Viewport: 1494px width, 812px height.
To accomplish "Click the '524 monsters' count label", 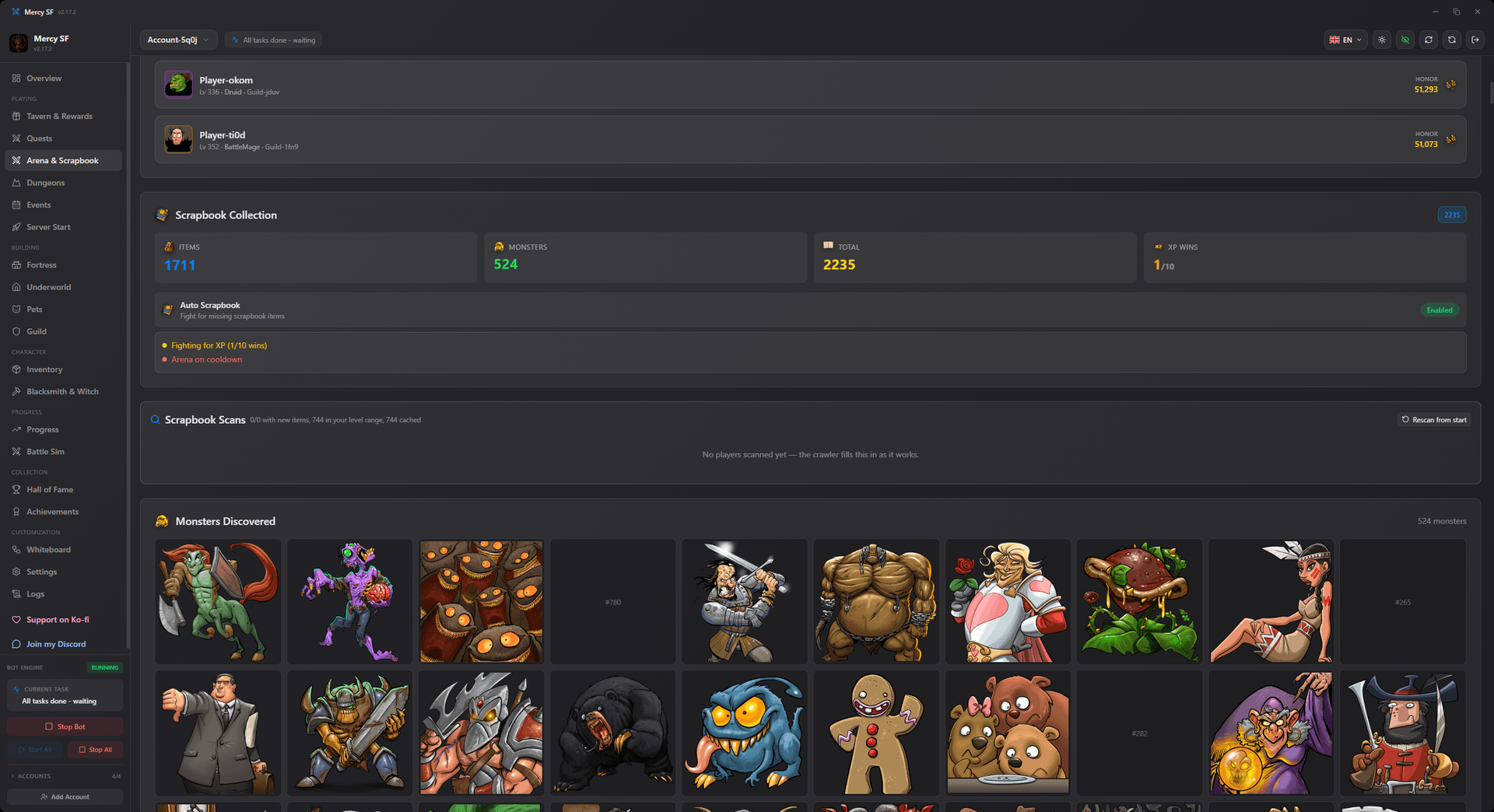I will [1442, 521].
